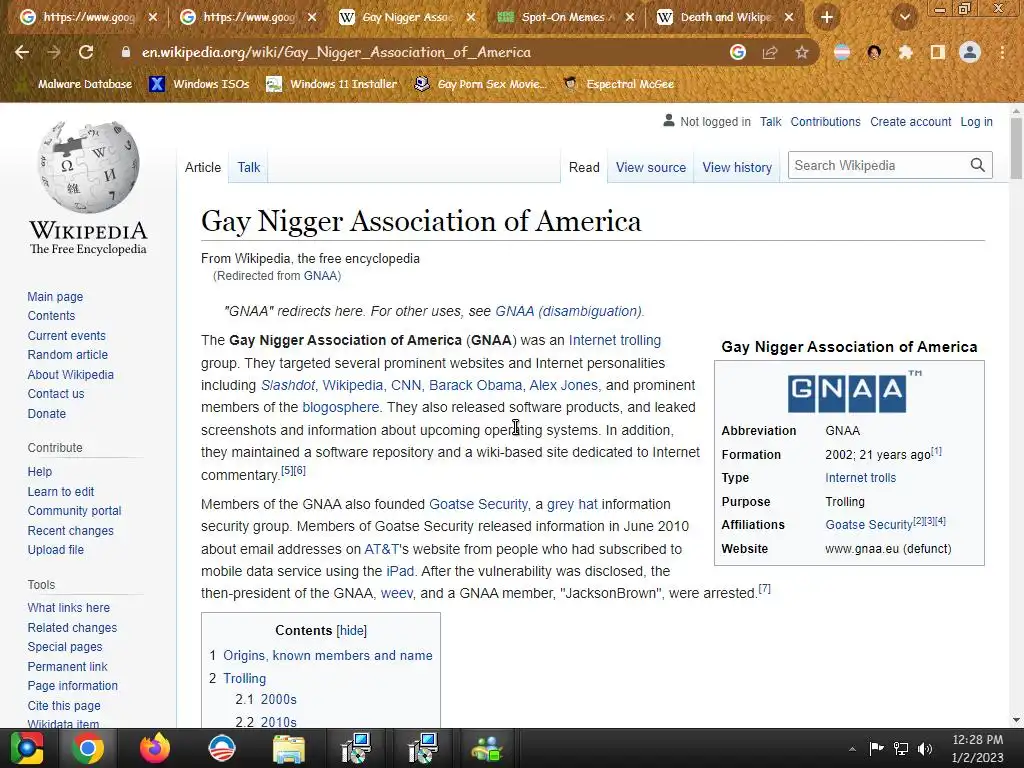
Task: Open the Espectral McGee bookmark
Action: coord(618,84)
